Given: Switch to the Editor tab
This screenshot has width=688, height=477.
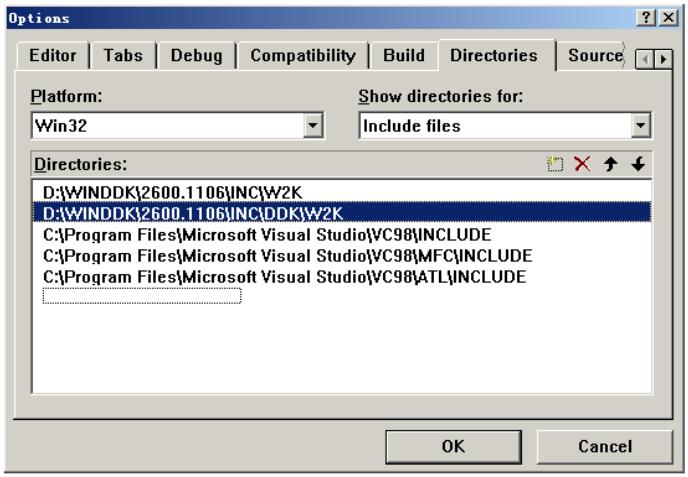Looking at the screenshot, I should pyautogui.click(x=53, y=56).
